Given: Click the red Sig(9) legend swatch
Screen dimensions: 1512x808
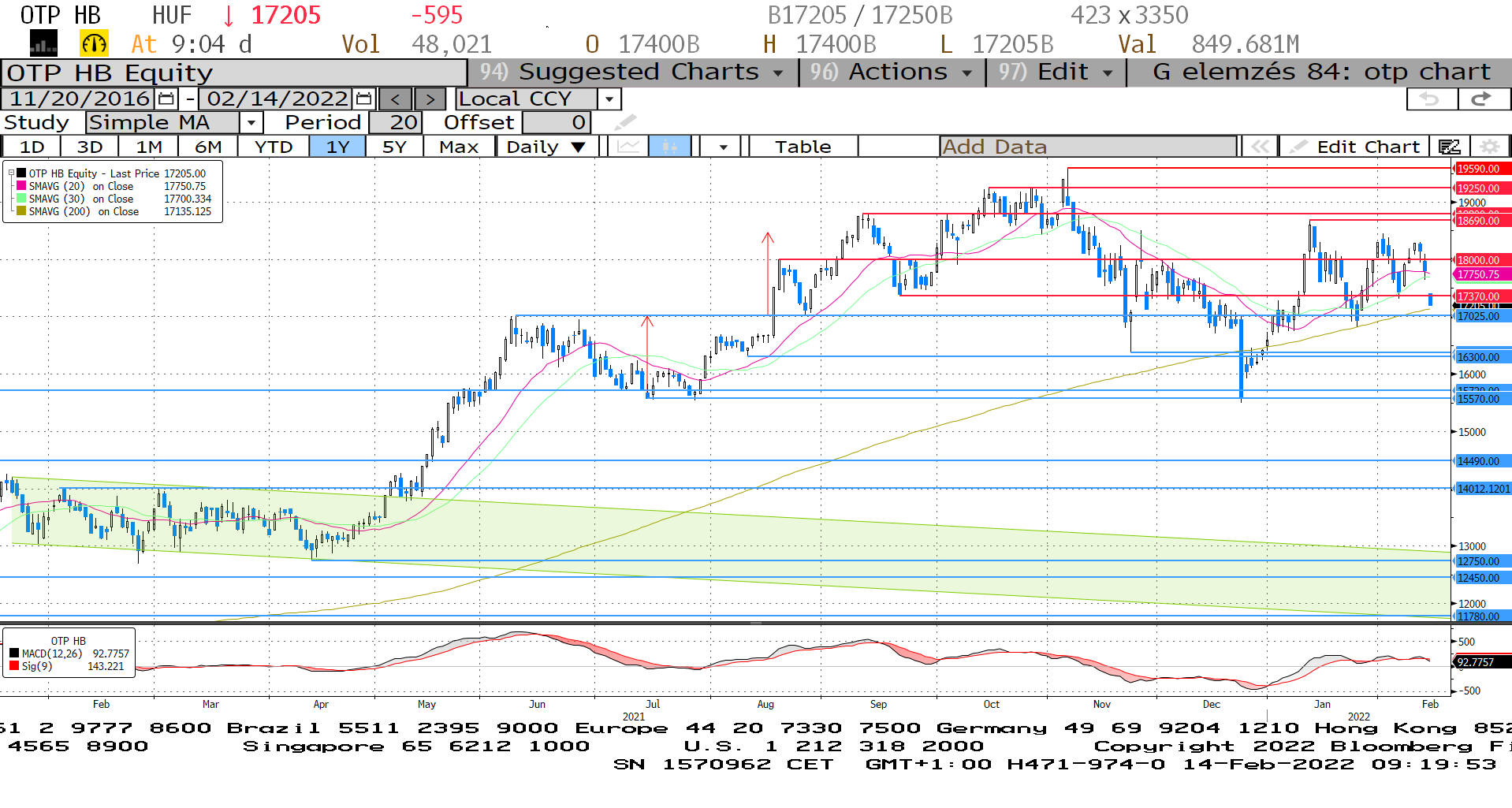Looking at the screenshot, I should (x=14, y=666).
